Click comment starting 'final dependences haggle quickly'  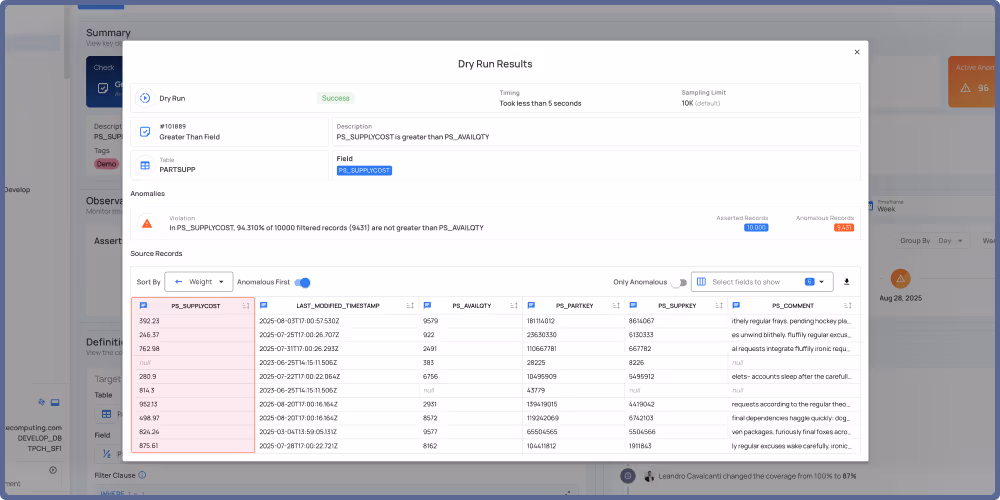pyautogui.click(x=791, y=418)
